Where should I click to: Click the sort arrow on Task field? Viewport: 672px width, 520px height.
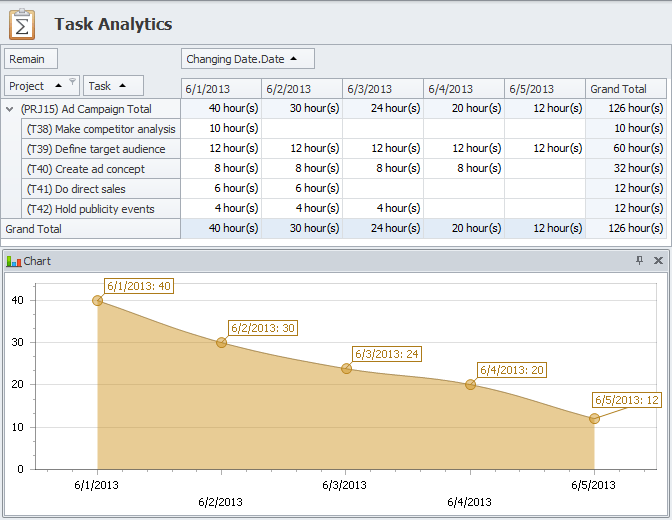(x=122, y=86)
